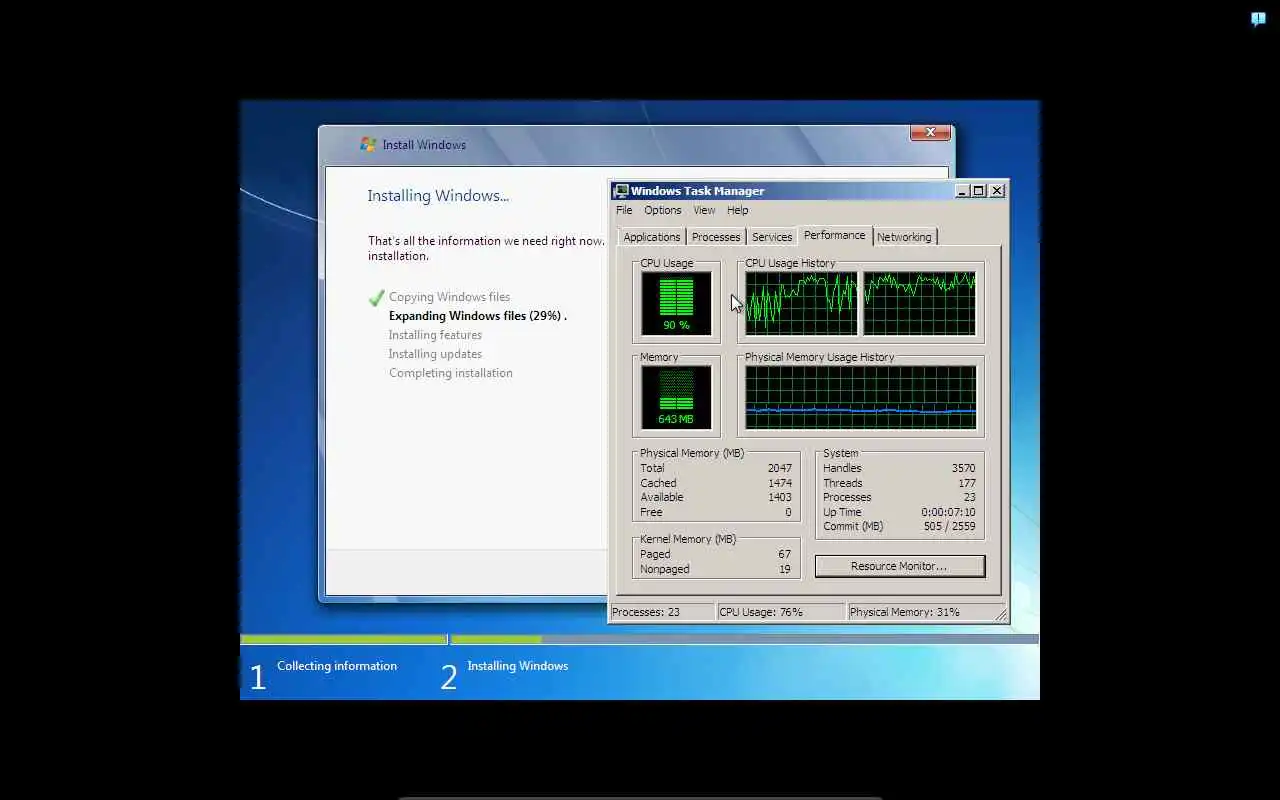Click 'Processes: 23' in the status bar

click(646, 612)
